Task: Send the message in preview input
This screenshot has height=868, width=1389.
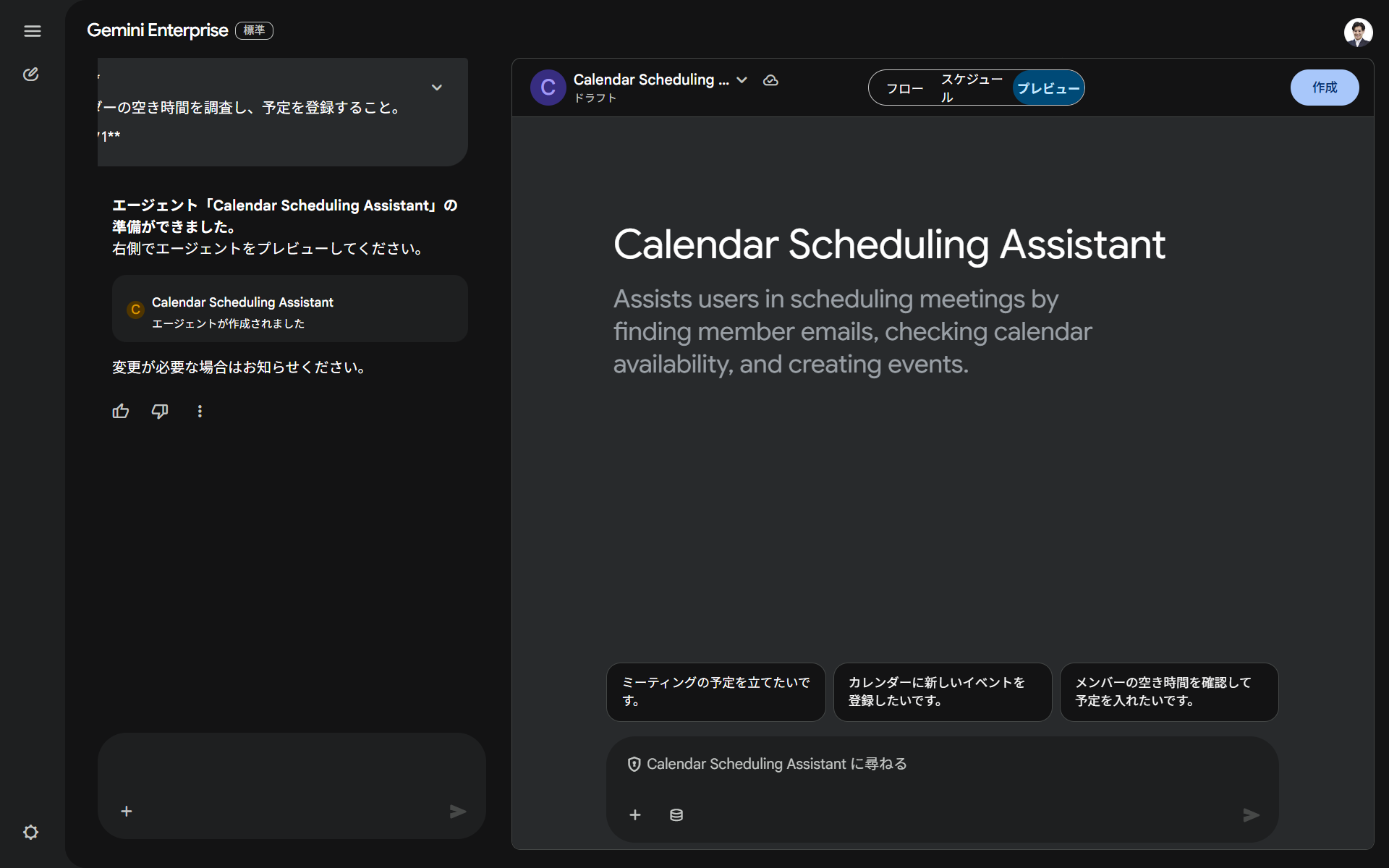Action: [1252, 815]
